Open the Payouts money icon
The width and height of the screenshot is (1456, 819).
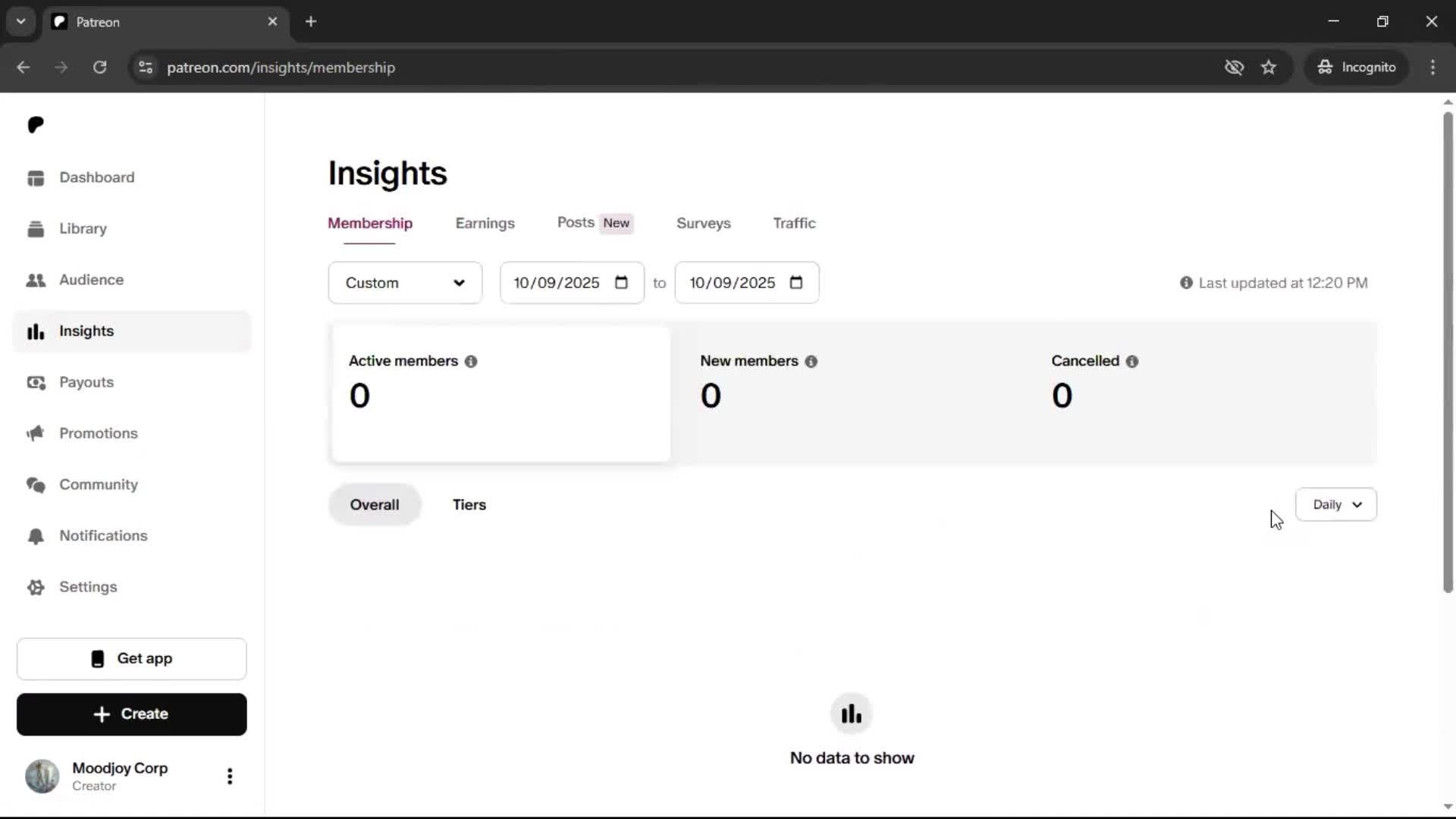[36, 382]
